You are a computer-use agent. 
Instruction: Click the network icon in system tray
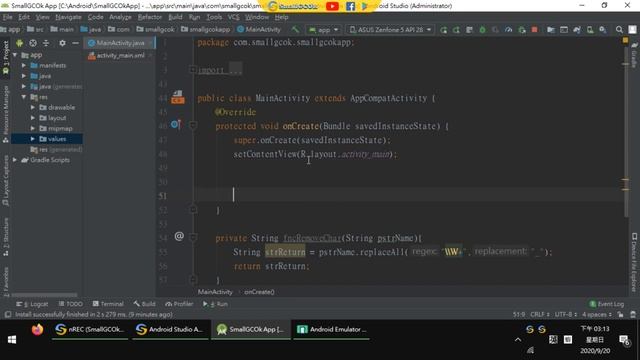(531, 350)
